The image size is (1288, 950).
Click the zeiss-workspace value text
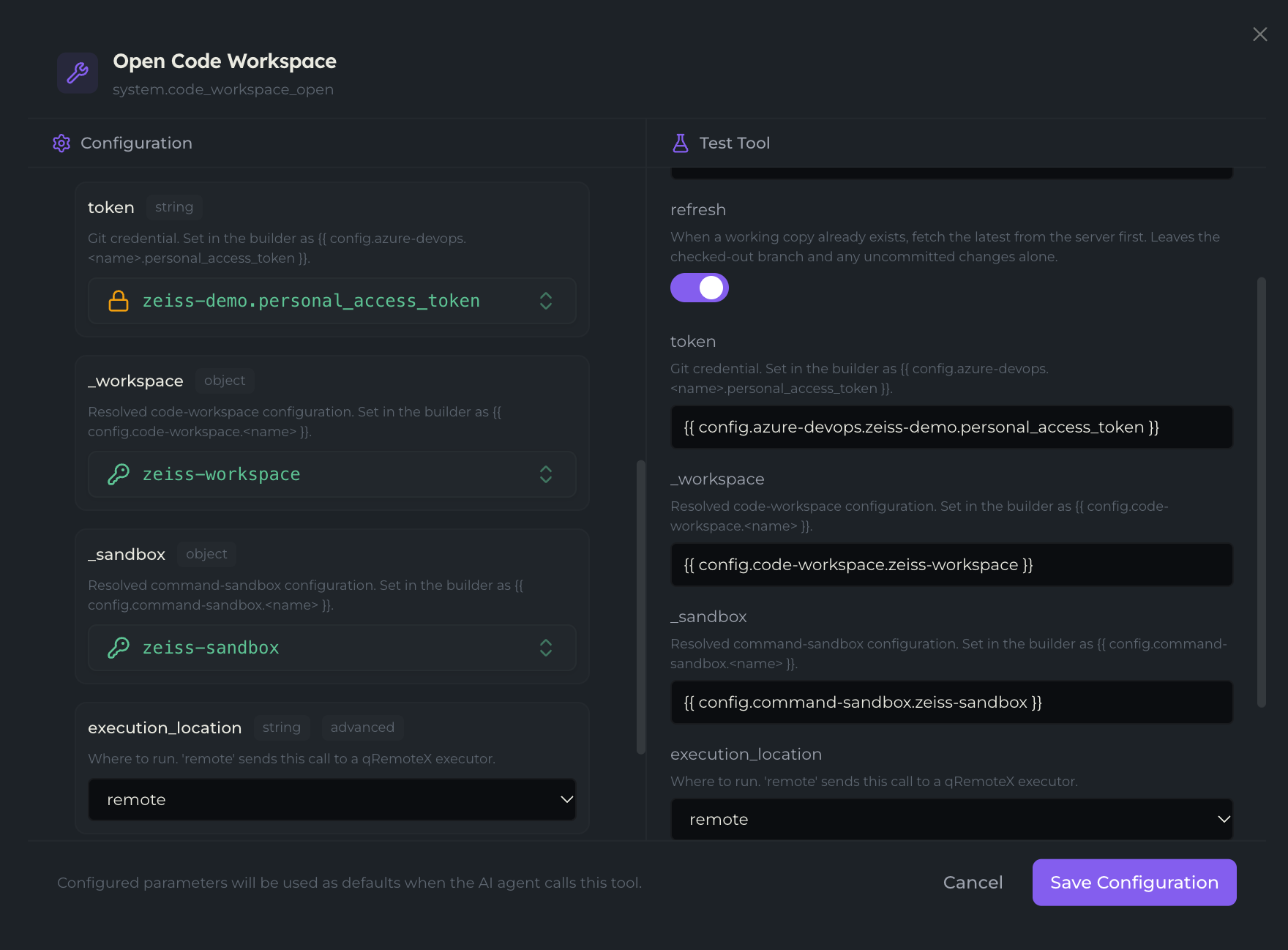(221, 474)
